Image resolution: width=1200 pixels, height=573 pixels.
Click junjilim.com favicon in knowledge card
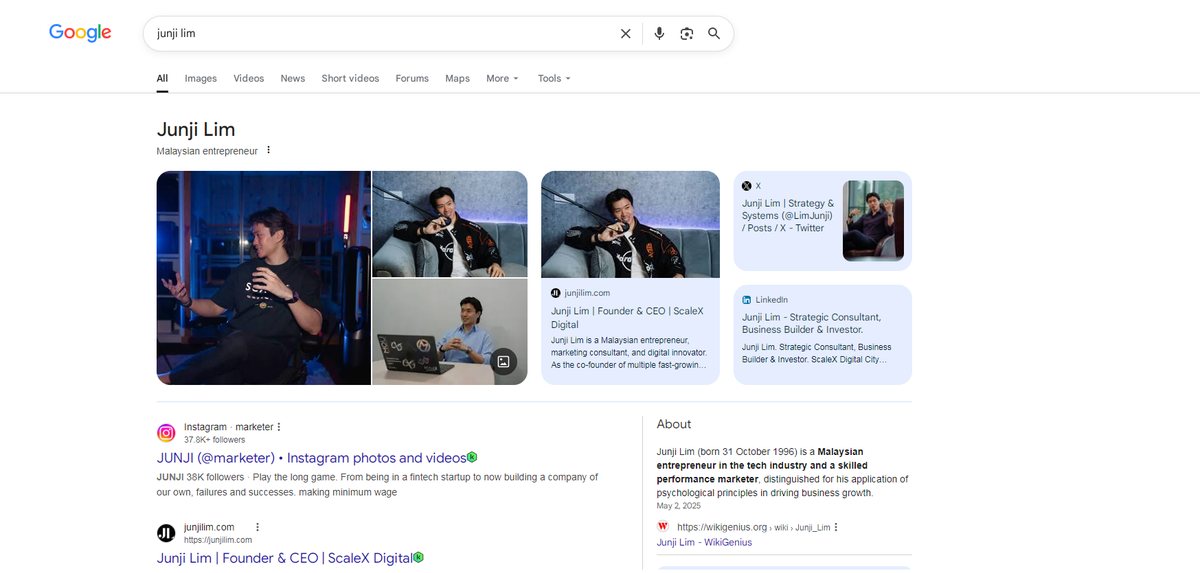click(x=556, y=293)
